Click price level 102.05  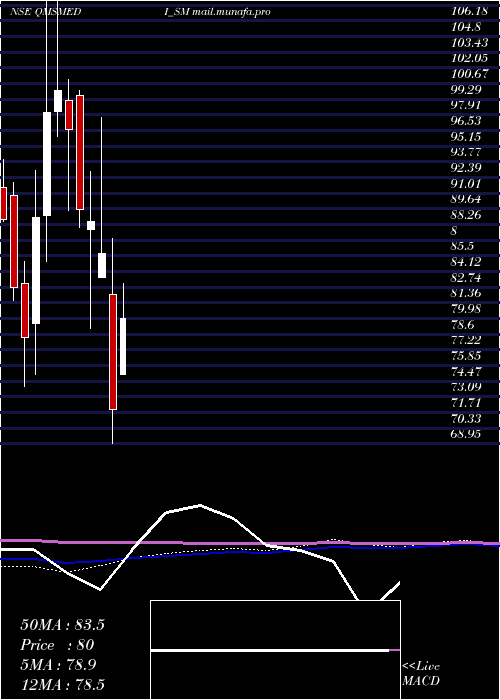[471, 58]
